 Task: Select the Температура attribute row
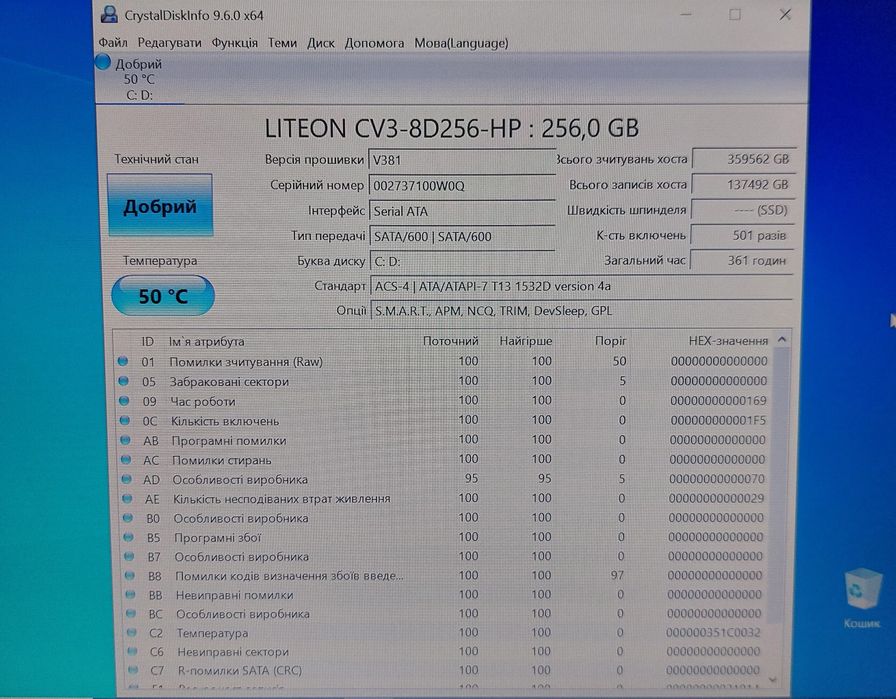(443, 633)
